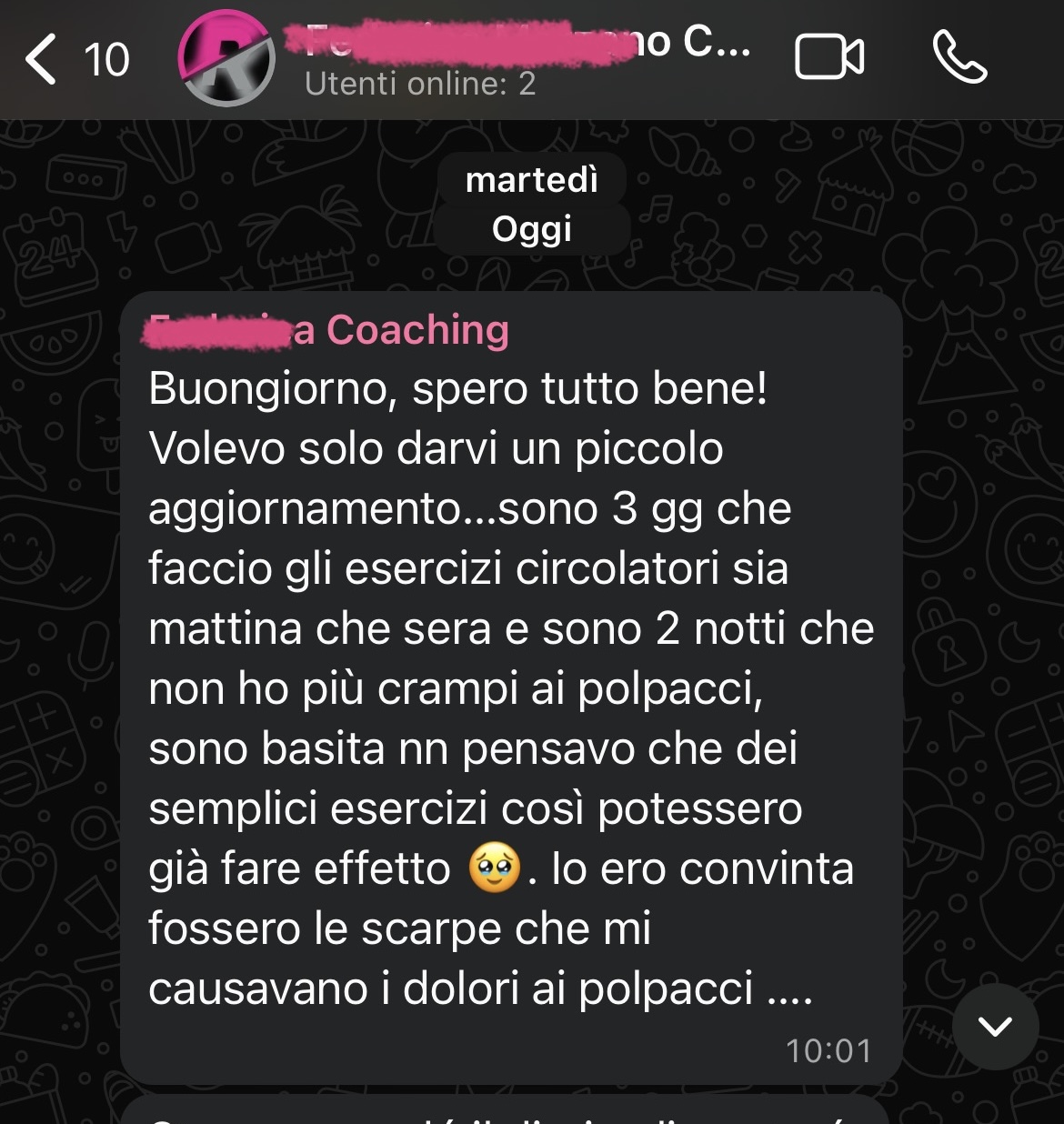The image size is (1064, 1124).
Task: Tap the partially visible message at bottom
Action: [x=504, y=1109]
